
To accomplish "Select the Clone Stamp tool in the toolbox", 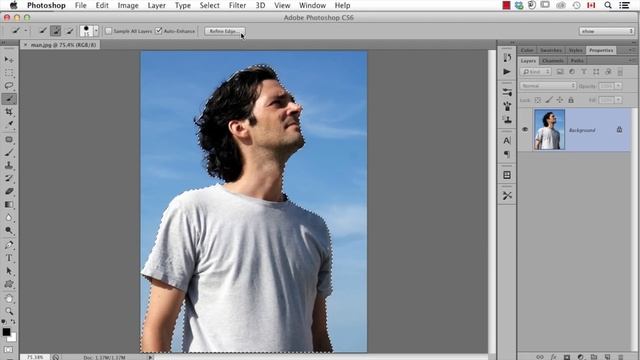I will 9,166.
